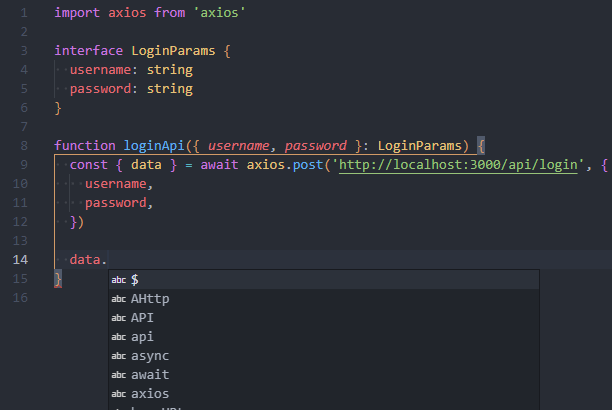Click 'password,' on line 11
The image size is (612, 410).
tap(119, 203)
